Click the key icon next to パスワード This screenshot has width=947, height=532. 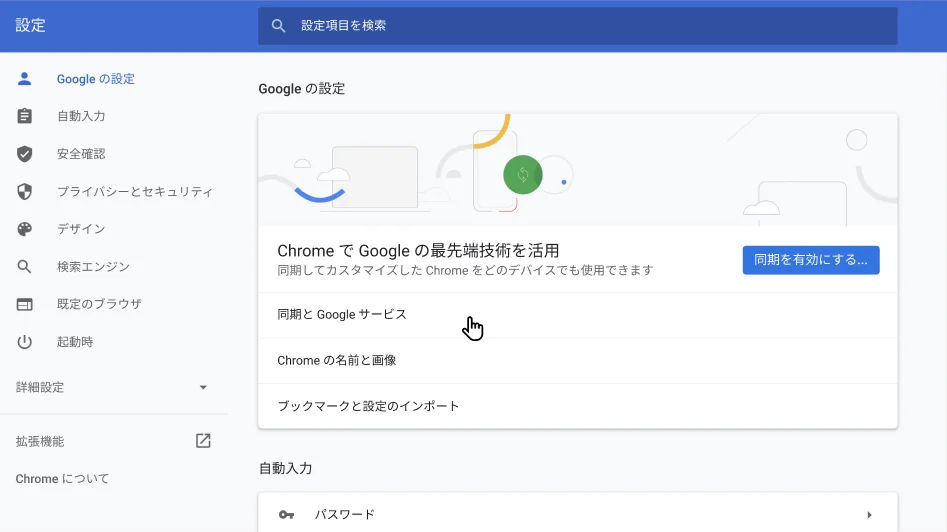[x=287, y=515]
